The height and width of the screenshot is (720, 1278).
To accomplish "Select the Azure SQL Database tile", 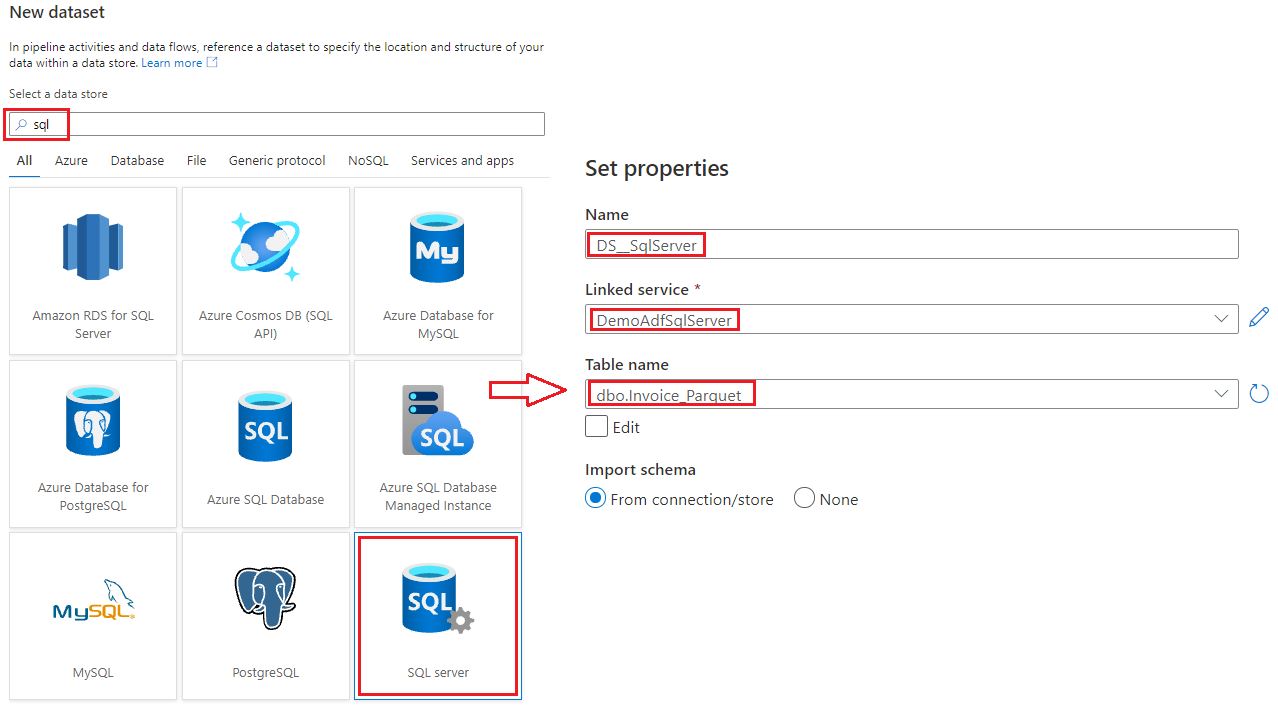I will tap(265, 443).
